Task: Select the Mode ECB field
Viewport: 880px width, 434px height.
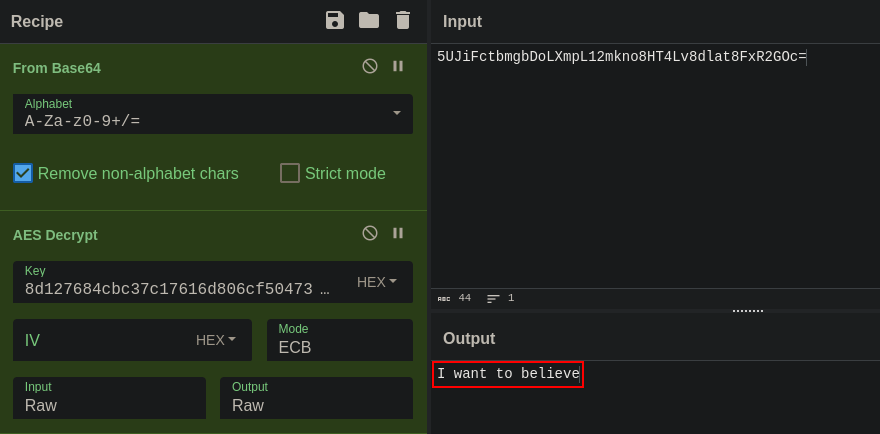Action: (339, 346)
